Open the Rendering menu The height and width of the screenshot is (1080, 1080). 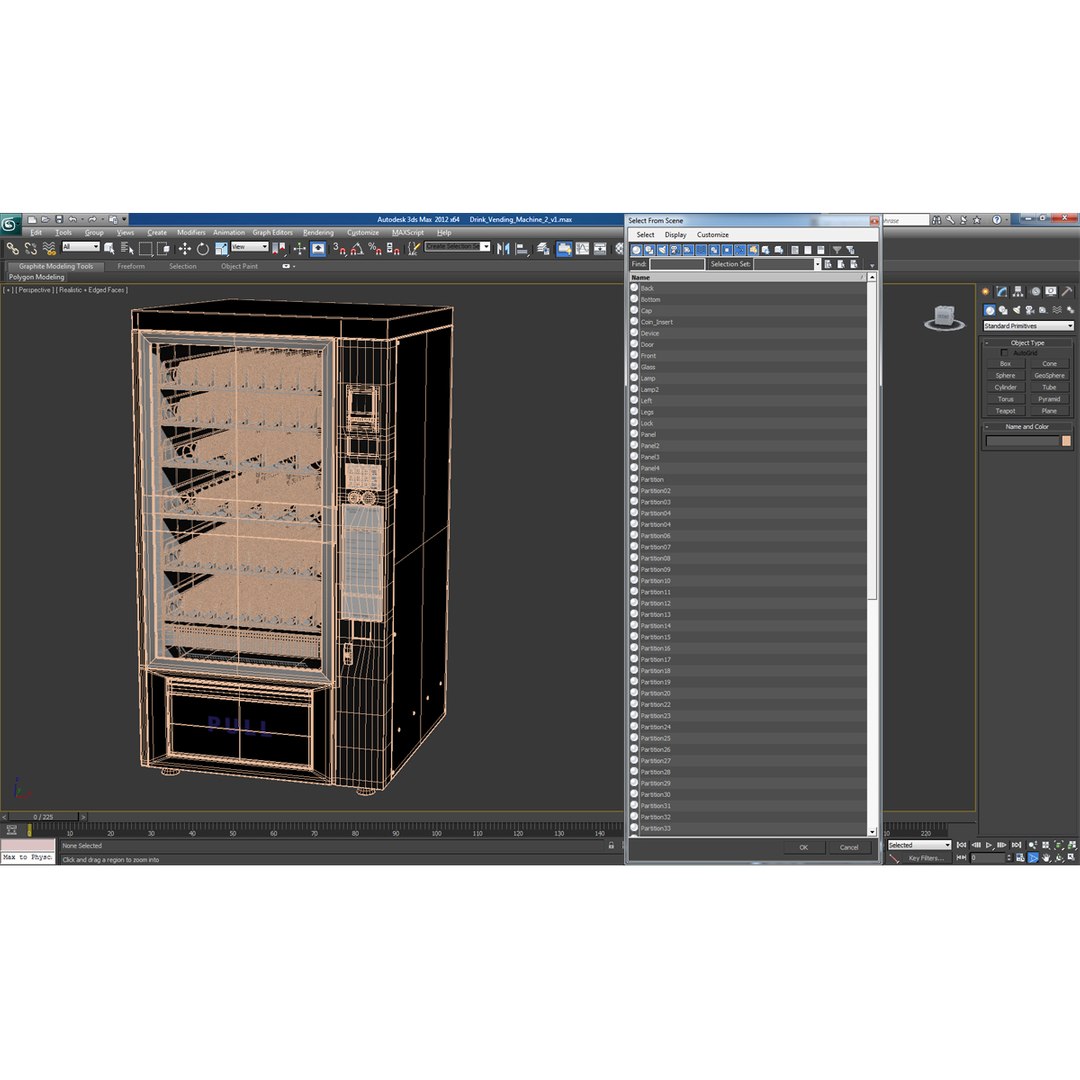[318, 233]
